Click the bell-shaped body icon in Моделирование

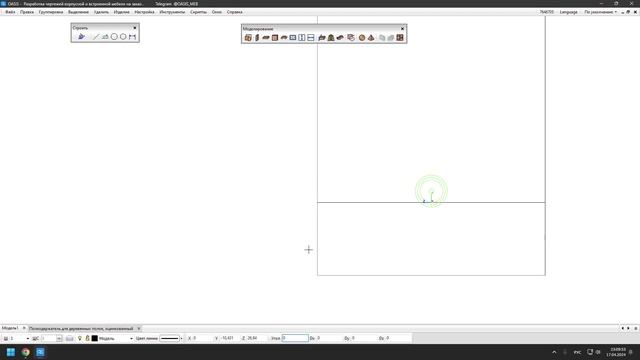[331, 38]
